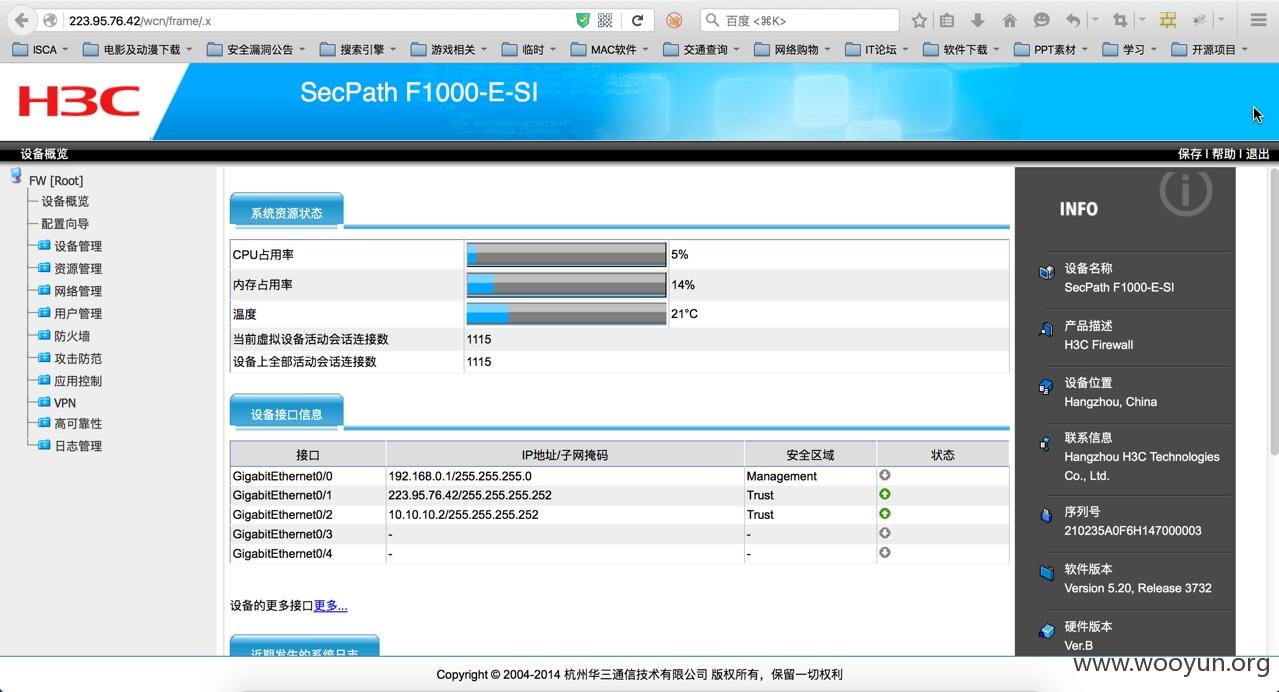Click the 联系信息 icon in INFO panel
The width and height of the screenshot is (1279, 692).
click(x=1046, y=443)
